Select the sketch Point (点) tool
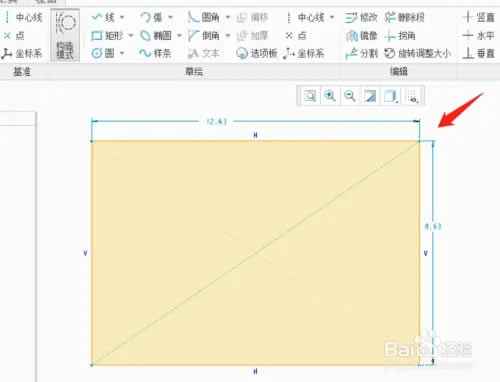The width and height of the screenshot is (500, 382). point(296,35)
